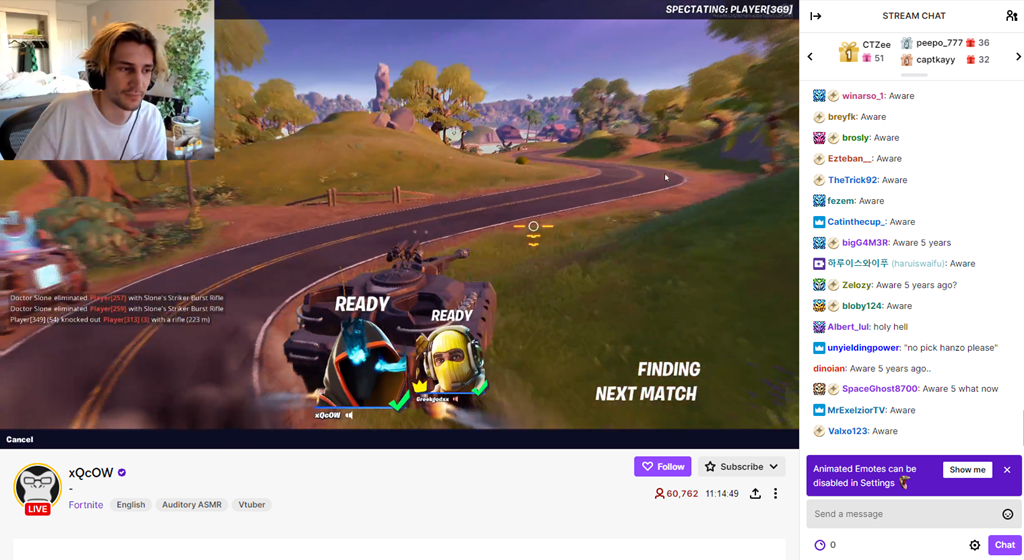Dismiss the Animated Emotes notice

click(x=1007, y=470)
